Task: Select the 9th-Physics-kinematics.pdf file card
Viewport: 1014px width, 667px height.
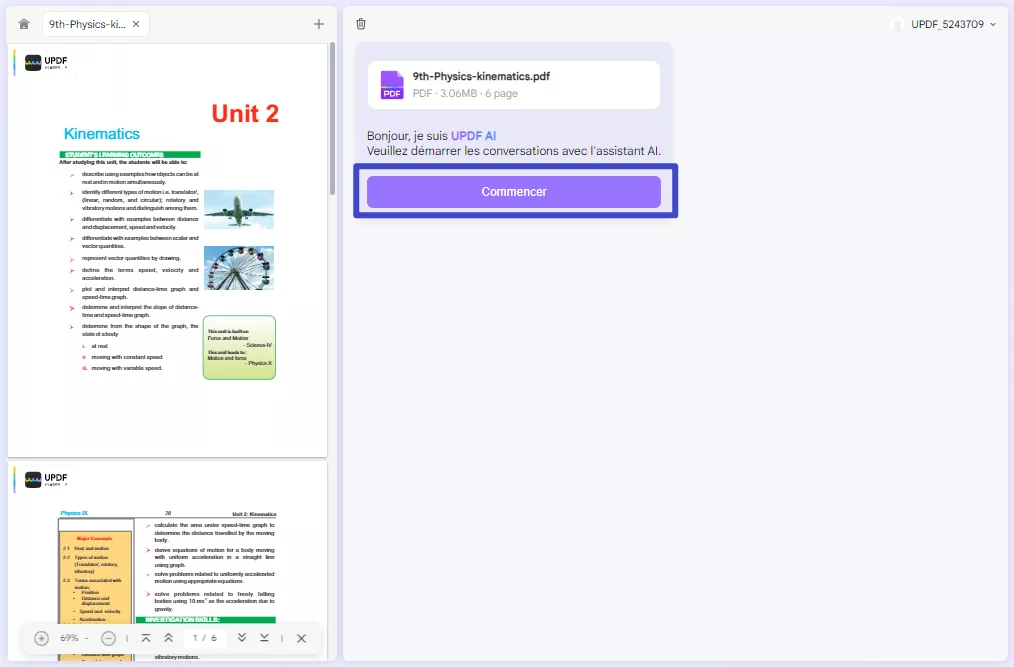Action: click(513, 84)
